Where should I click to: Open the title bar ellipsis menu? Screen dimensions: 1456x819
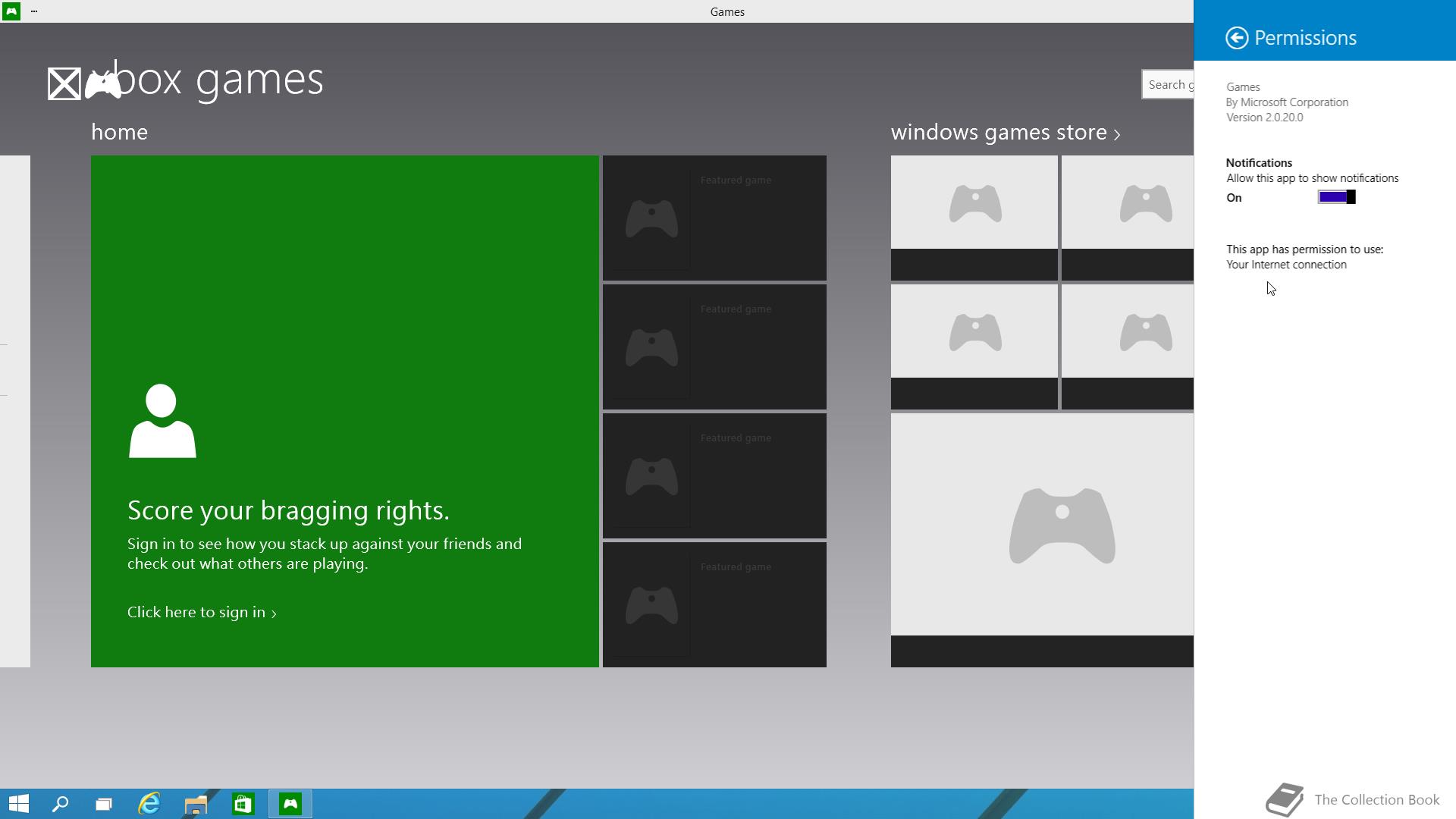tap(34, 11)
